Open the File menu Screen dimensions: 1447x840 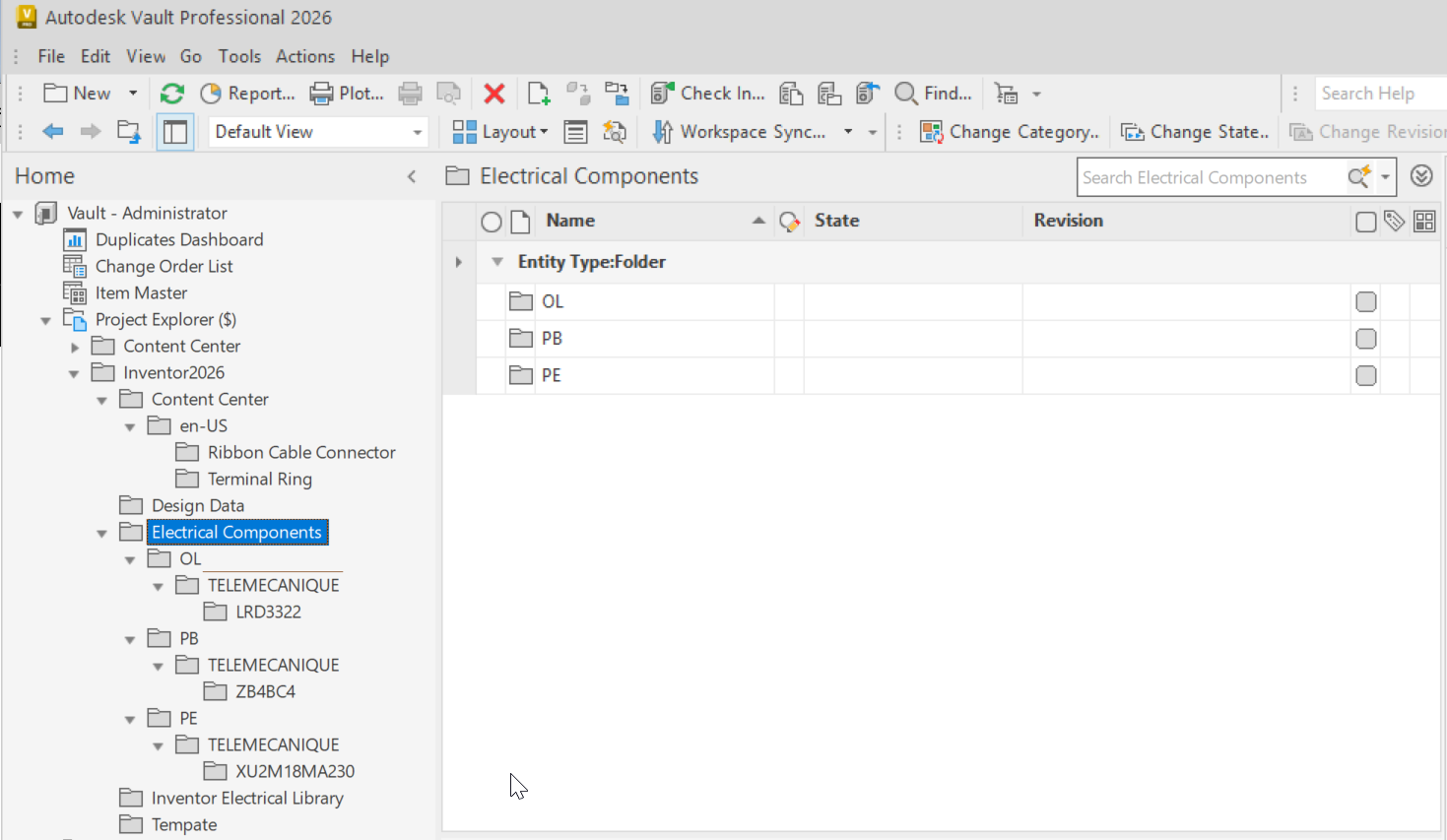51,56
